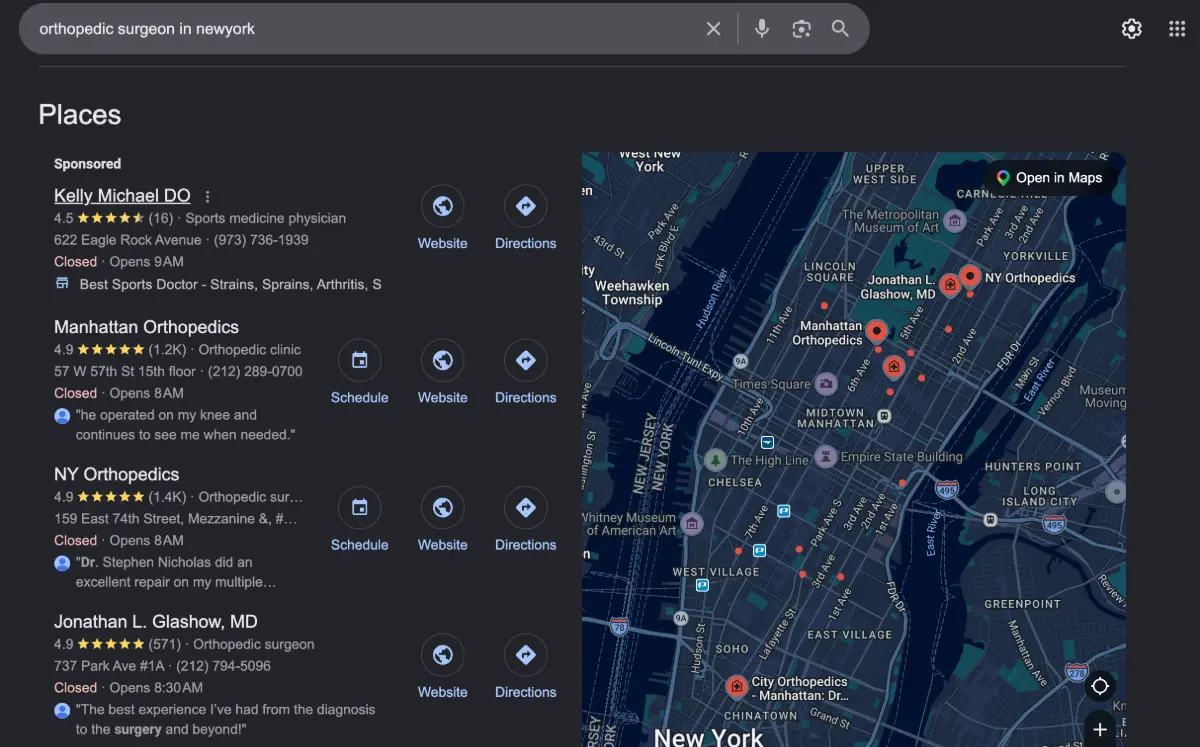This screenshot has width=1200, height=747.
Task: Schedule appointment with NY Orthopedics
Action: 359,508
